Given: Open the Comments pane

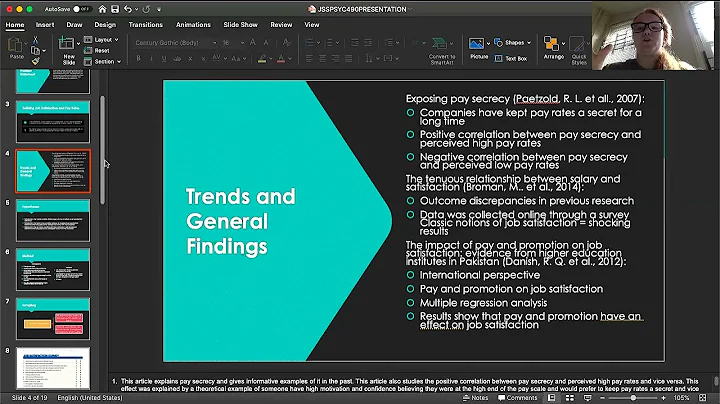Looking at the screenshot, I should (518, 398).
